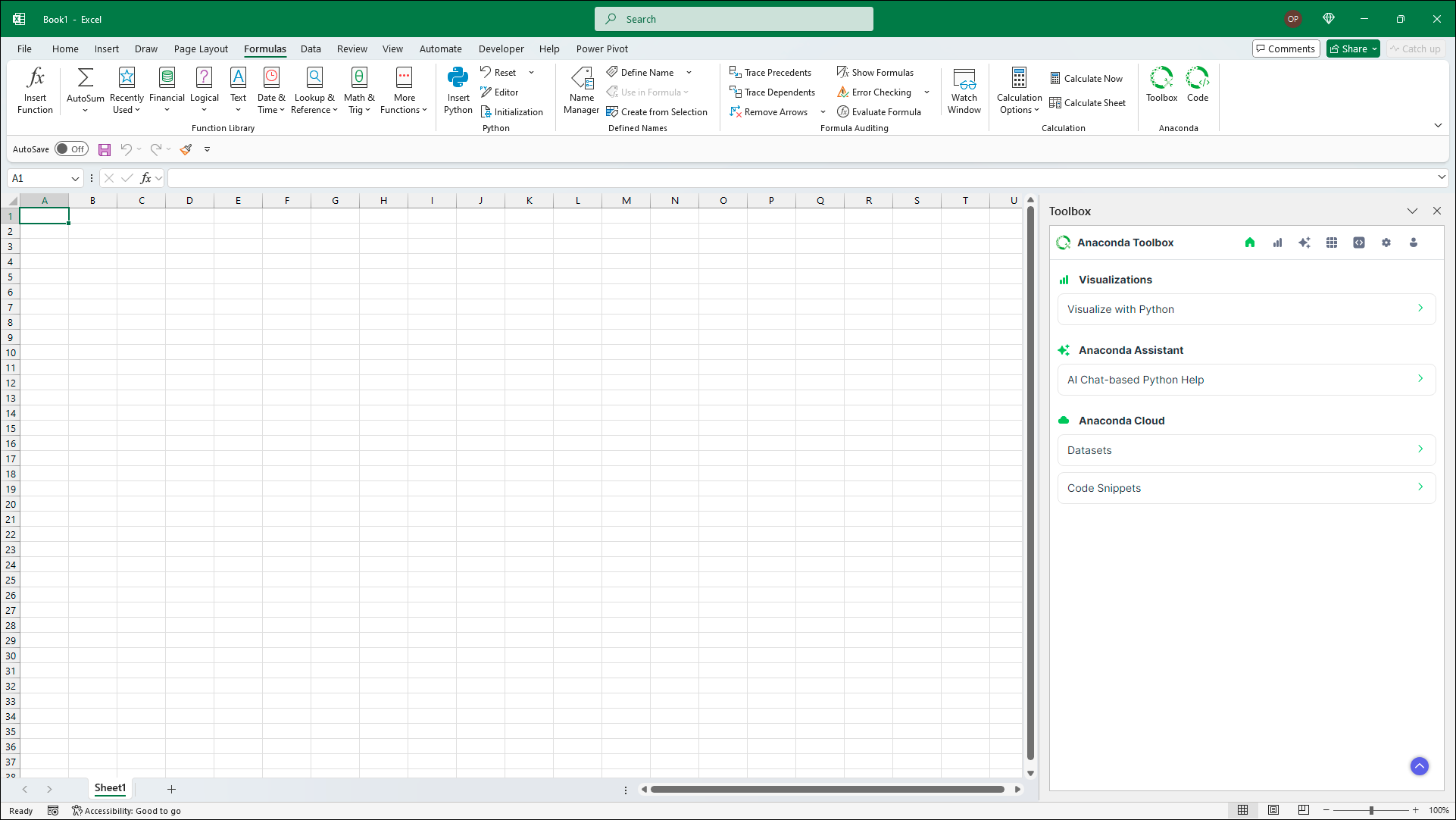Screen dimensions: 1456x820
Task: Open the File tab
Action: point(24,49)
